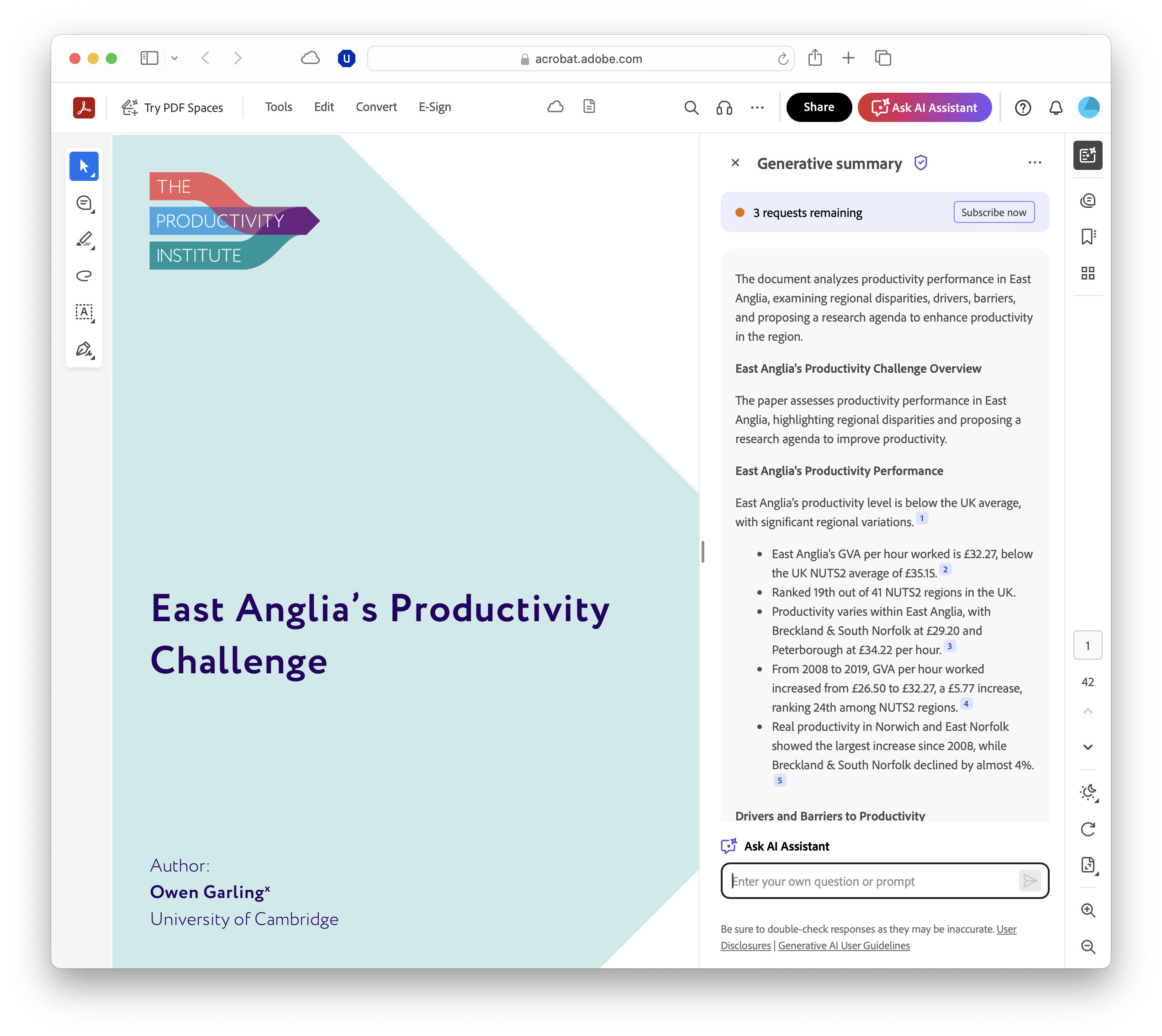The height and width of the screenshot is (1036, 1162).
Task: Select the highlighter pen tool
Action: tap(84, 239)
